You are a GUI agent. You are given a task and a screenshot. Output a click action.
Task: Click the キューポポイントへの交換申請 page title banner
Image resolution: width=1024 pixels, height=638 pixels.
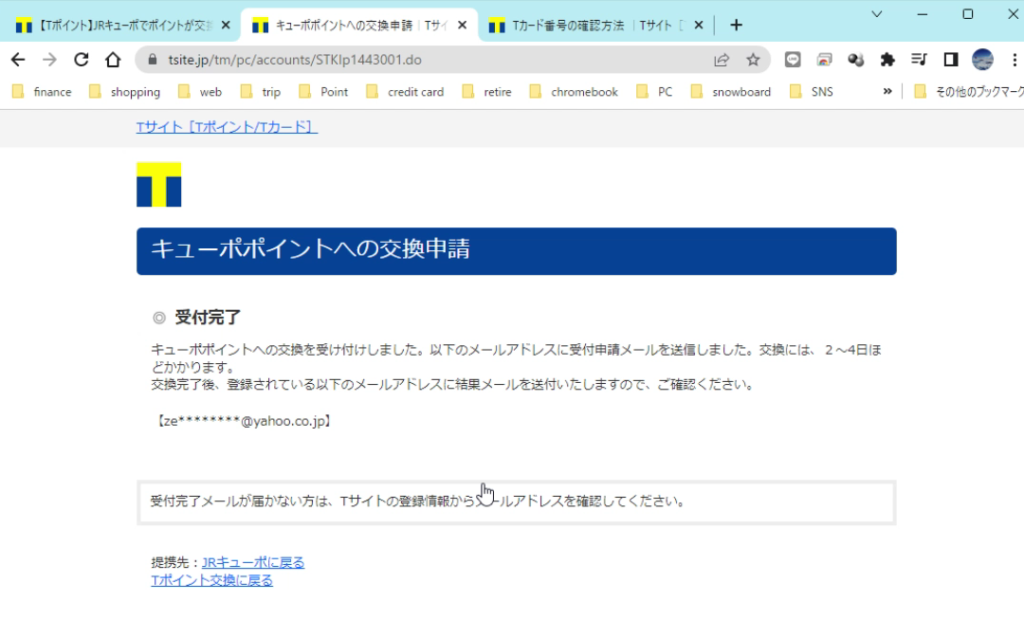coord(516,251)
